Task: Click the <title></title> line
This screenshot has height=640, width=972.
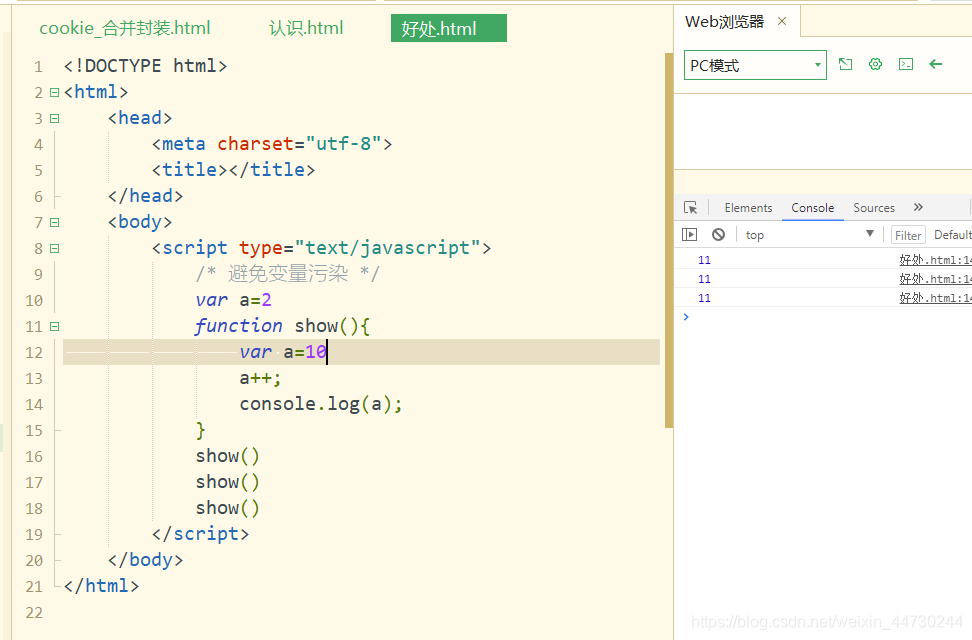Action: (233, 170)
